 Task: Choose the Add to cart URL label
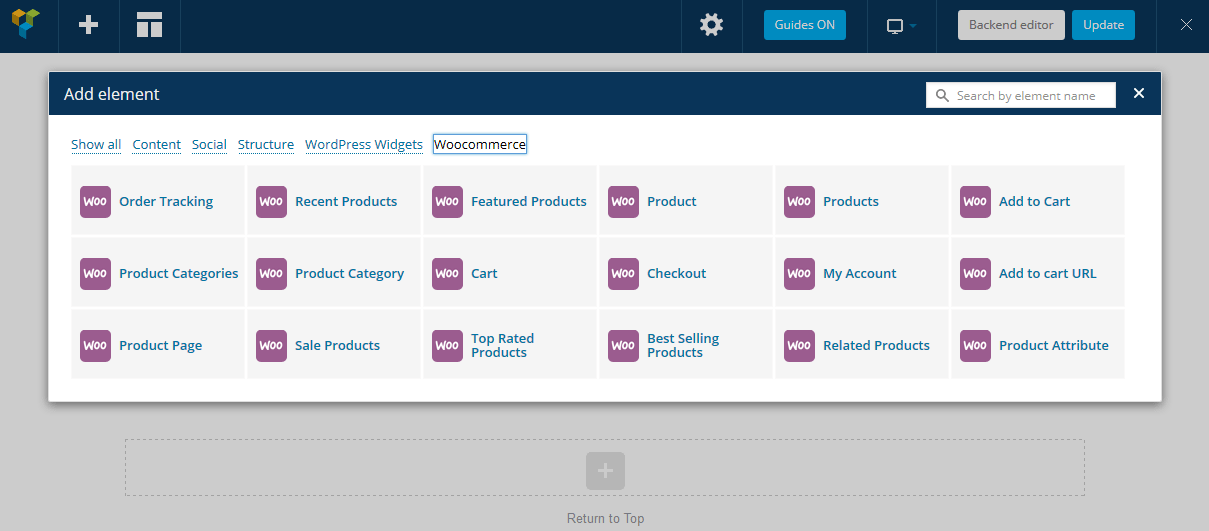[1048, 273]
